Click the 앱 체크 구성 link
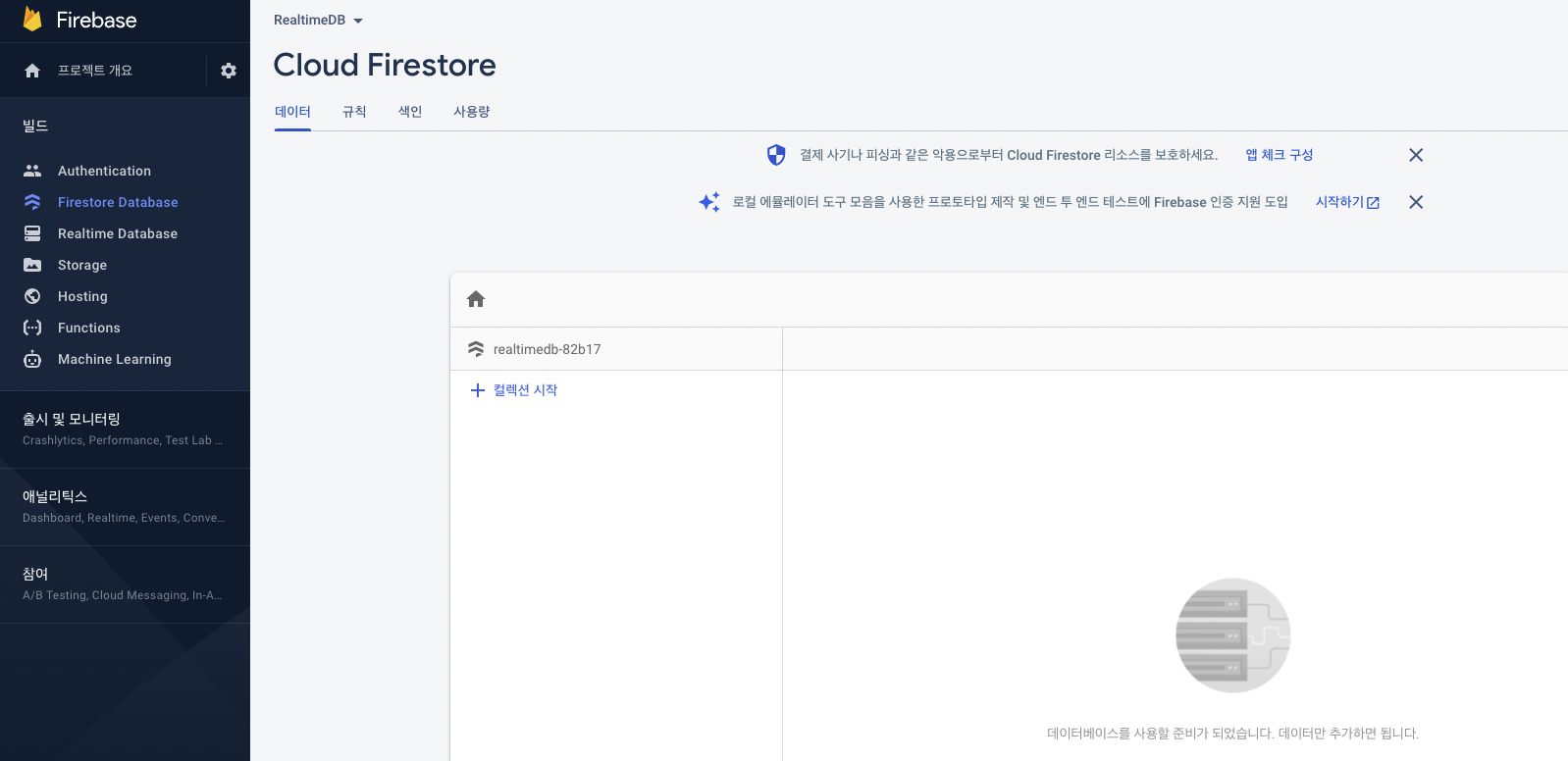 coord(1280,155)
